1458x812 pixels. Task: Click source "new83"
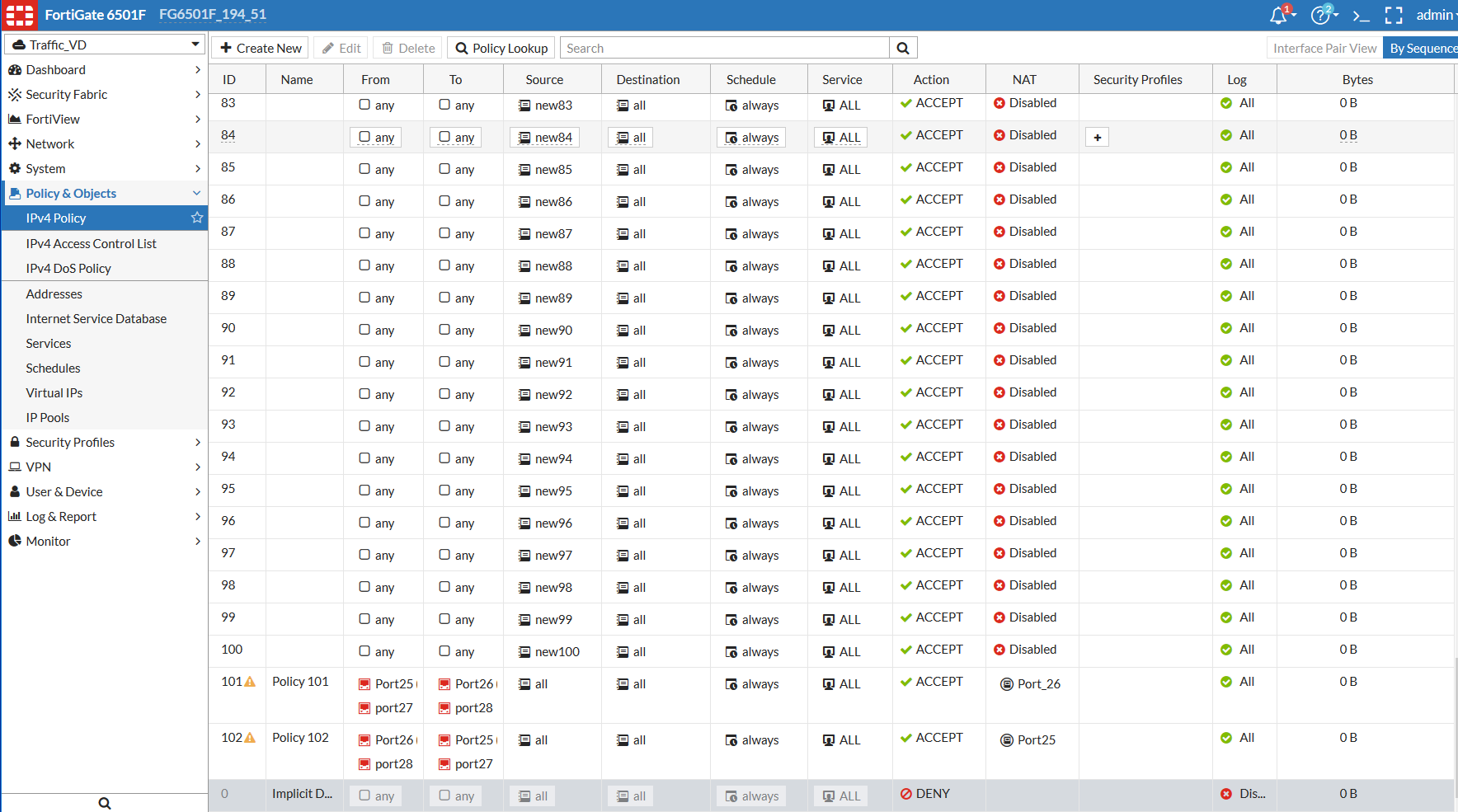[x=553, y=106]
